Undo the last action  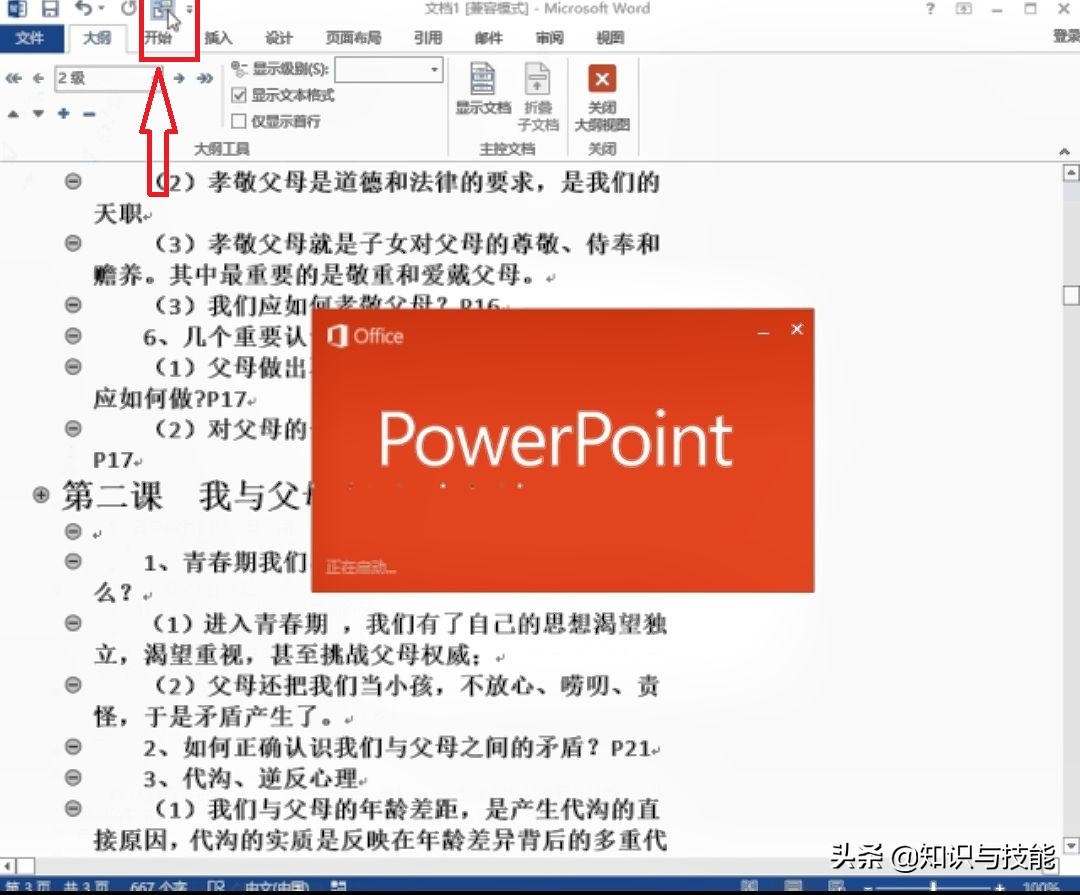83,8
